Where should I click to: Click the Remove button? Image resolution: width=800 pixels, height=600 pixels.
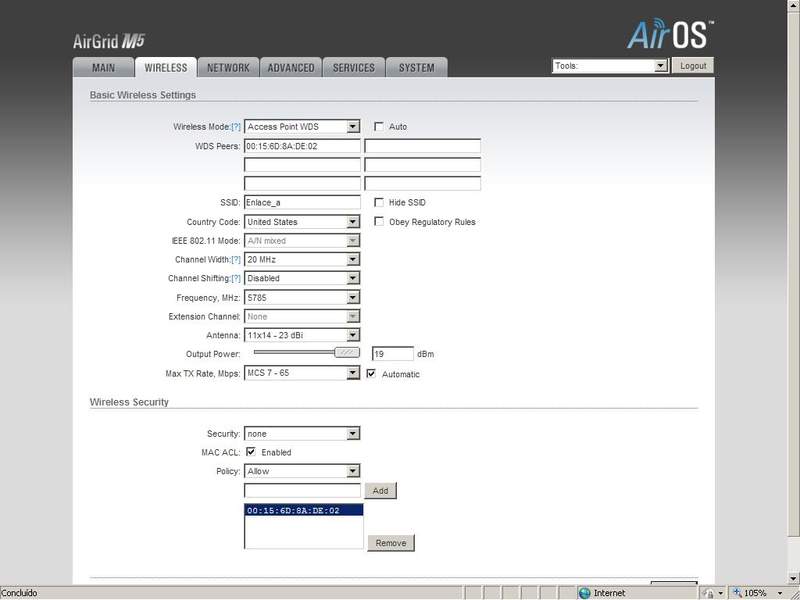tap(391, 543)
